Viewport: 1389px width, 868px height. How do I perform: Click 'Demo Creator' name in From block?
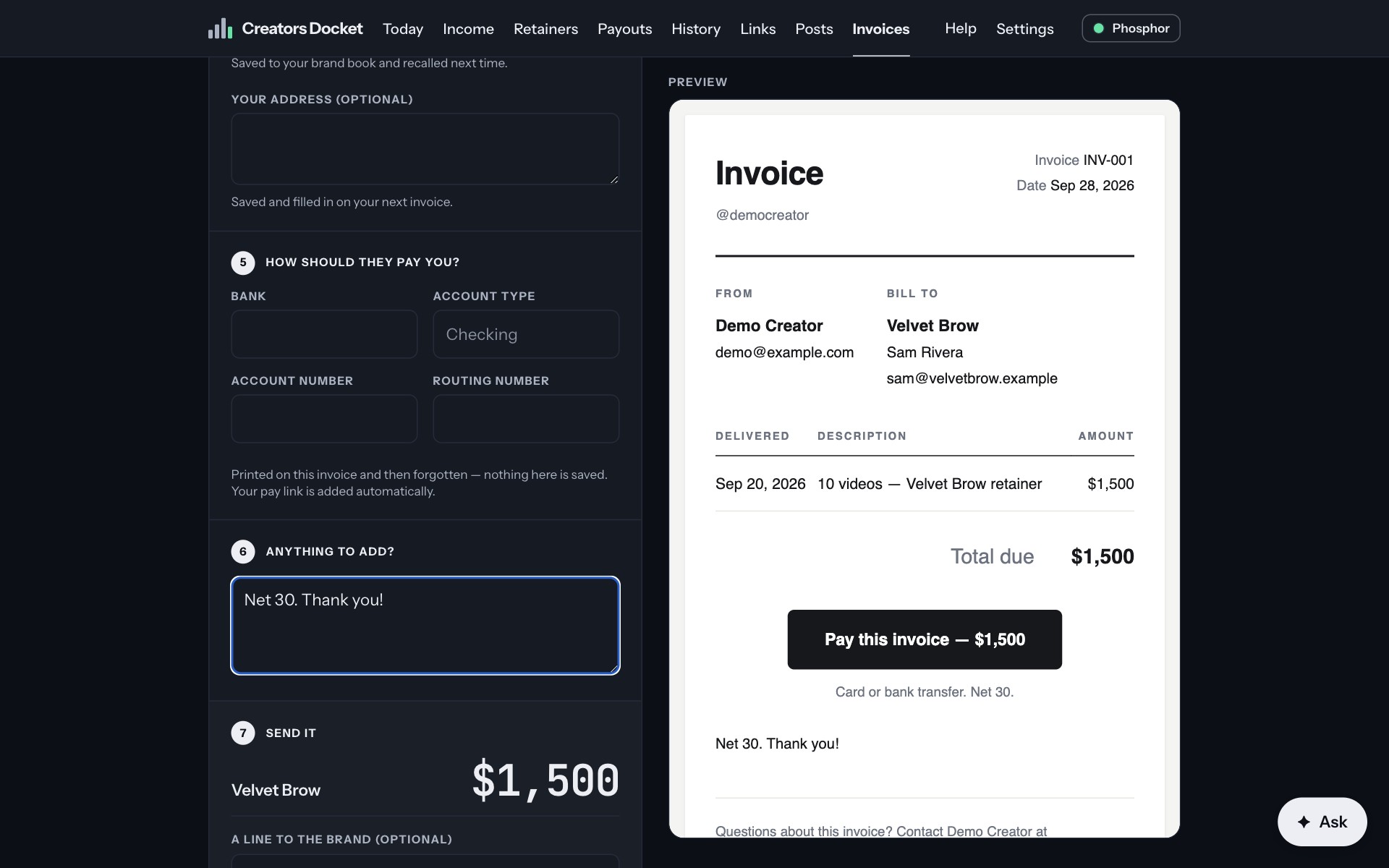click(769, 325)
